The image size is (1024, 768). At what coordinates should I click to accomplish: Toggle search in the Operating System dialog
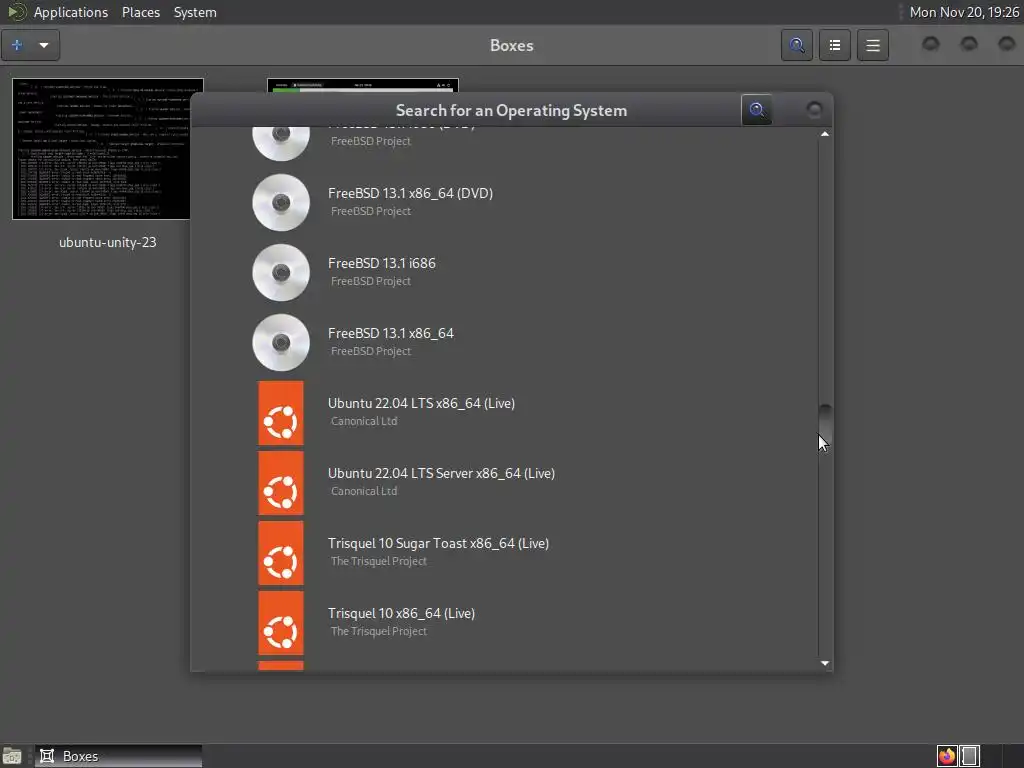click(x=757, y=110)
